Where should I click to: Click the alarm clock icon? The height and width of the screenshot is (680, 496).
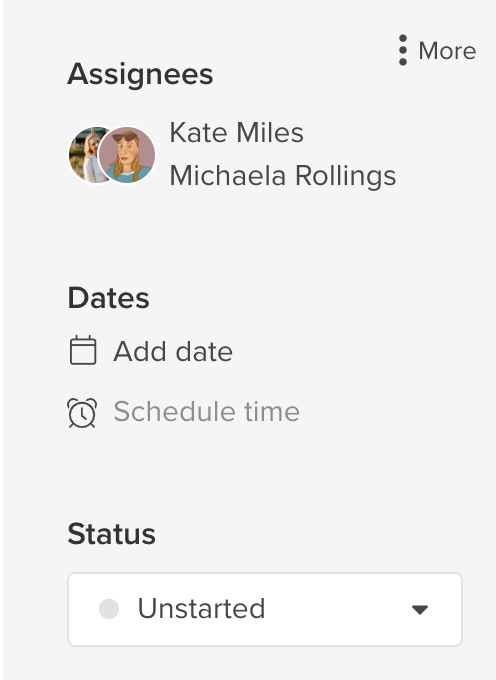pos(82,412)
